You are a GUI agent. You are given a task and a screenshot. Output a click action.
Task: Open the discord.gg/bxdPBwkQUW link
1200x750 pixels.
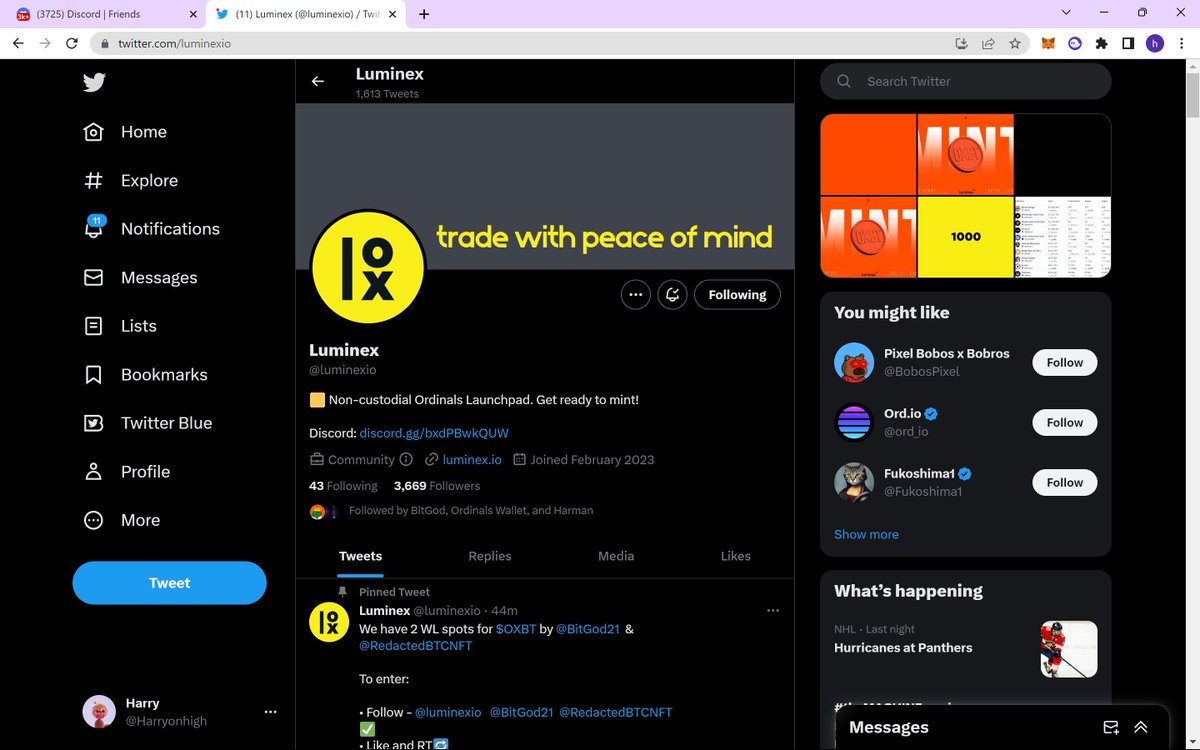(x=434, y=433)
